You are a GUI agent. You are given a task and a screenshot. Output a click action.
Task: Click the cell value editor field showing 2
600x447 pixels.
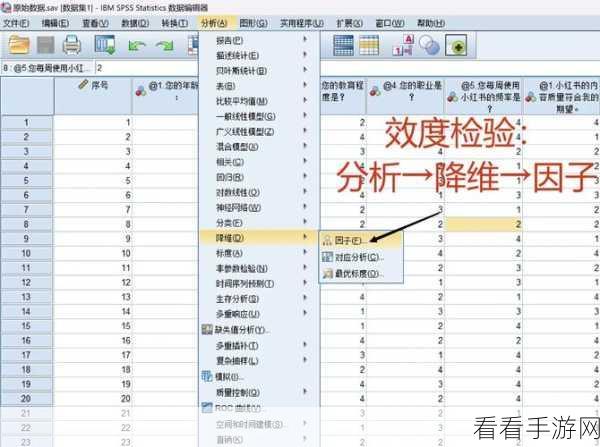click(146, 69)
